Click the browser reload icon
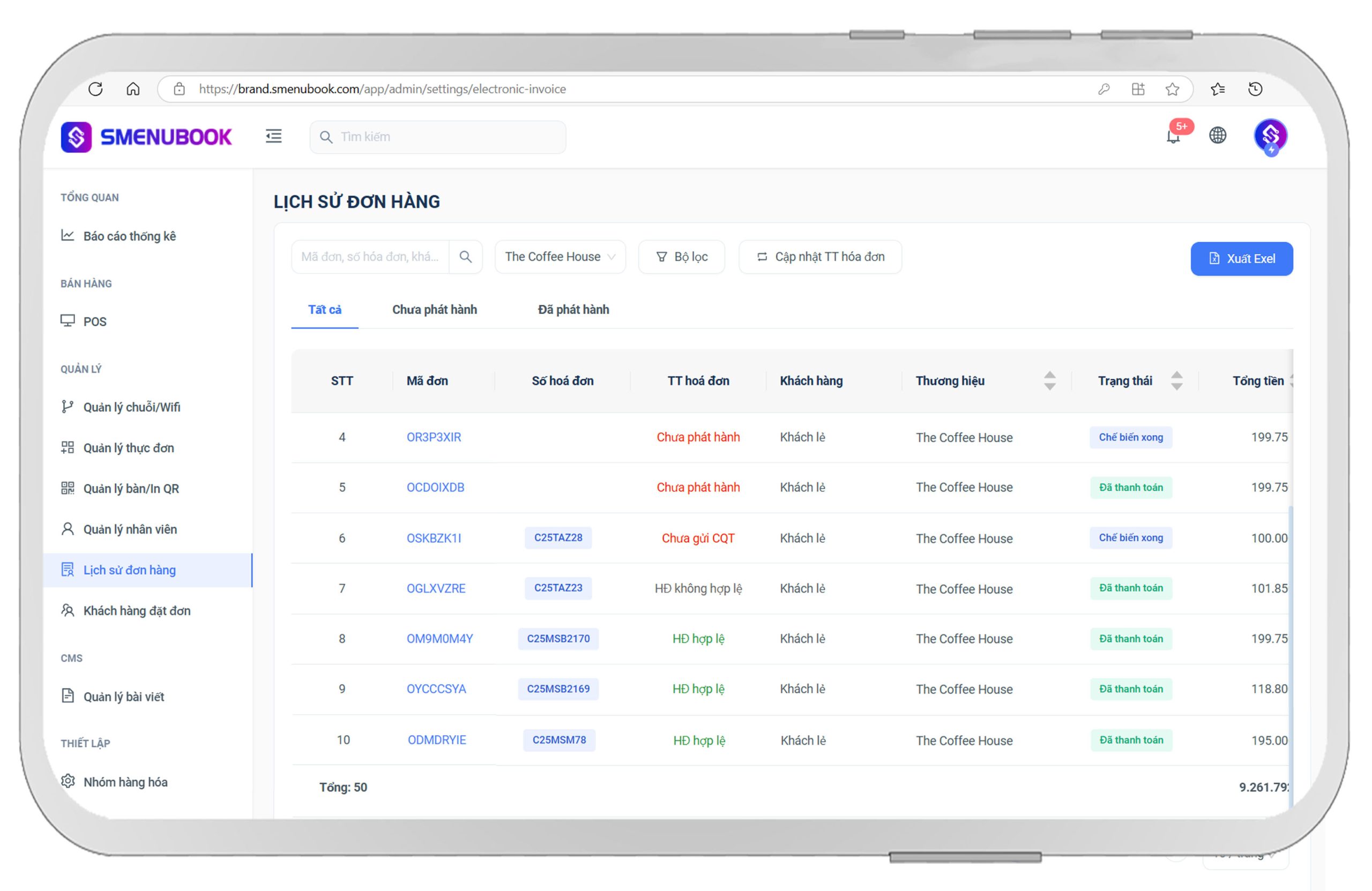The height and width of the screenshot is (891, 1372). [x=96, y=89]
